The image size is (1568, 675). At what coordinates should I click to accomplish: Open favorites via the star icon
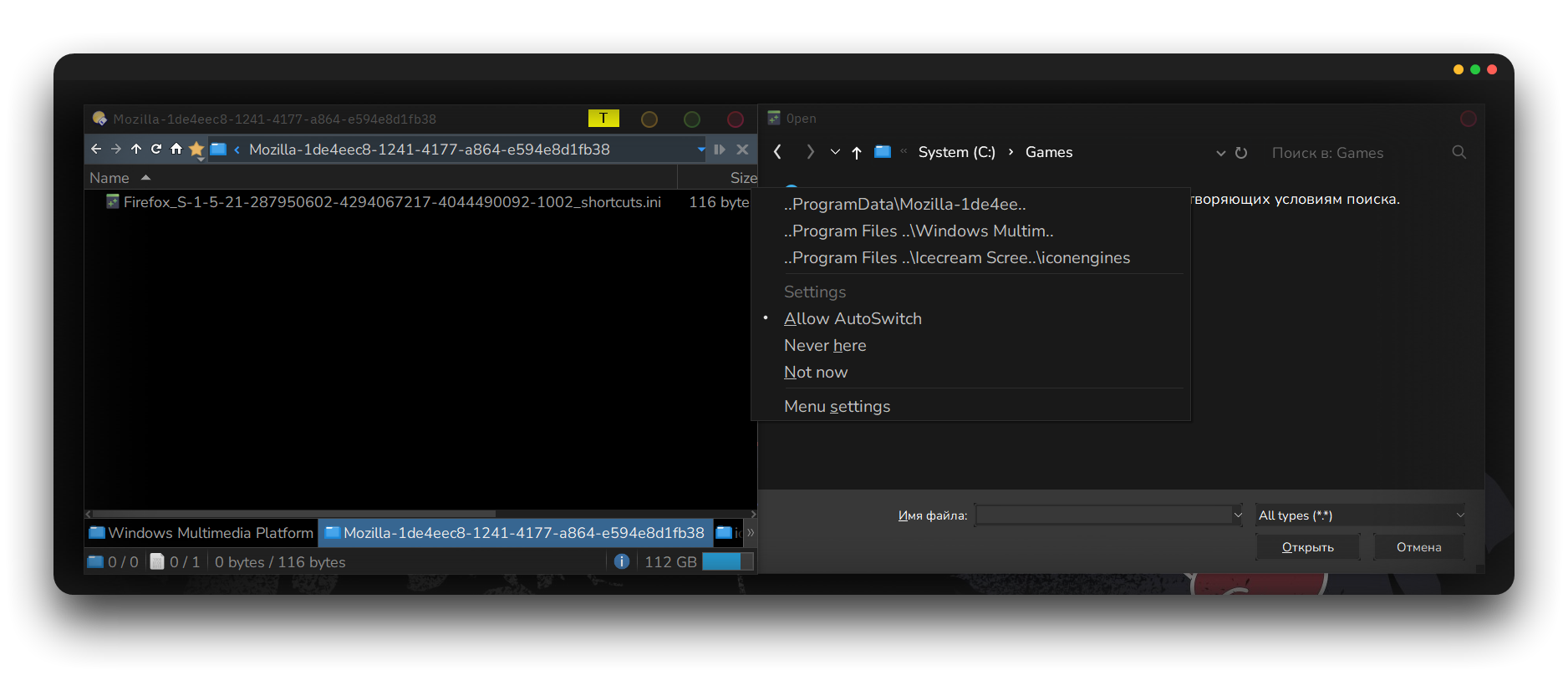[196, 150]
